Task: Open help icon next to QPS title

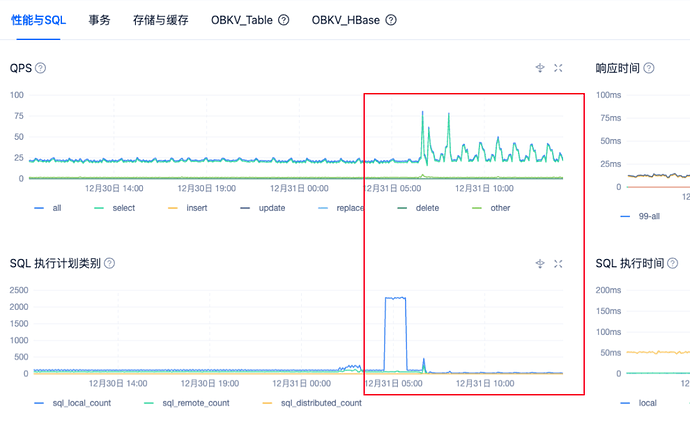Action: point(41,68)
